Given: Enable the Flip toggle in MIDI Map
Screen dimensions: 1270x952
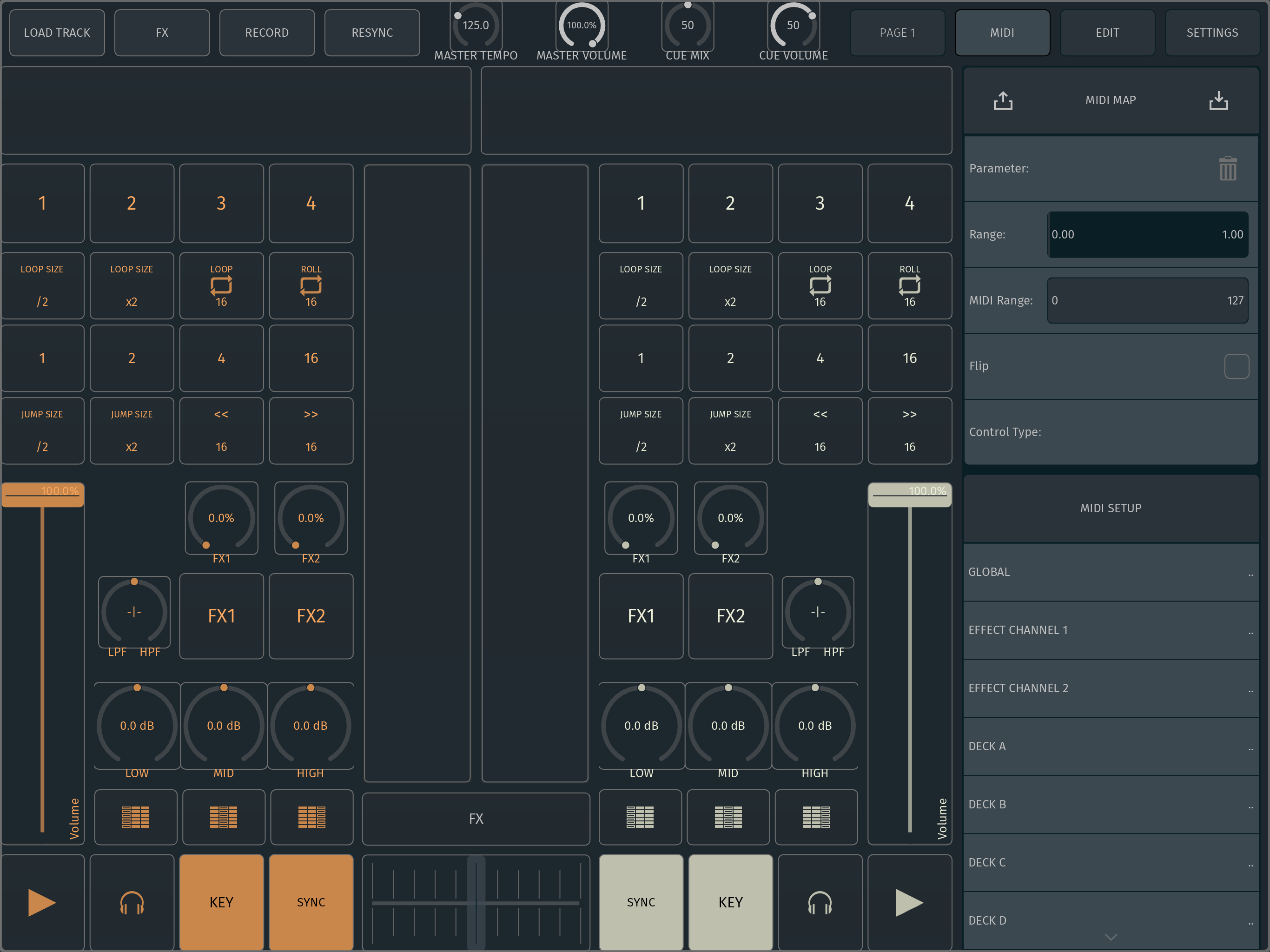Looking at the screenshot, I should (x=1237, y=366).
